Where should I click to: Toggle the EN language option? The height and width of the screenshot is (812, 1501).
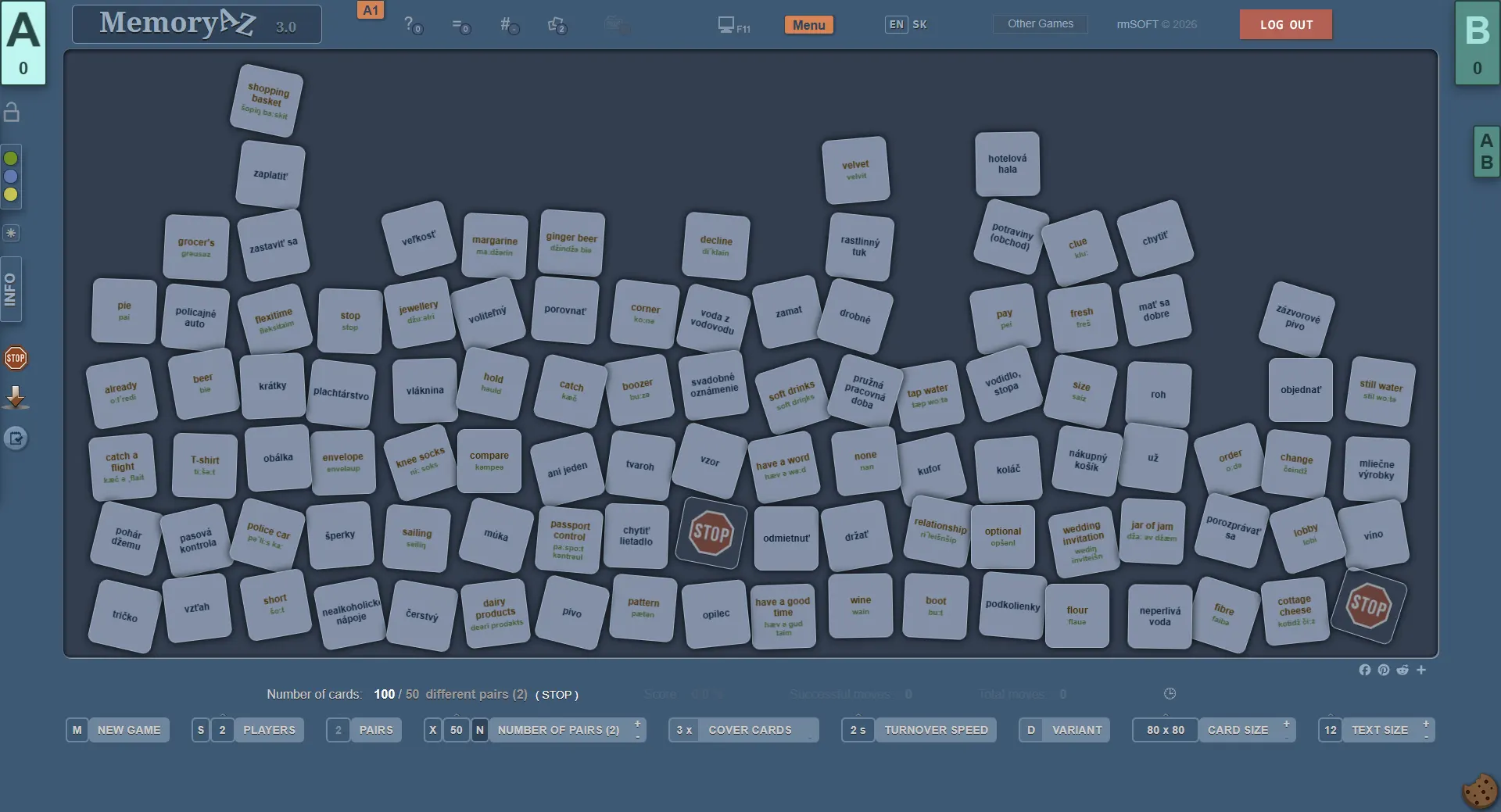[896, 24]
